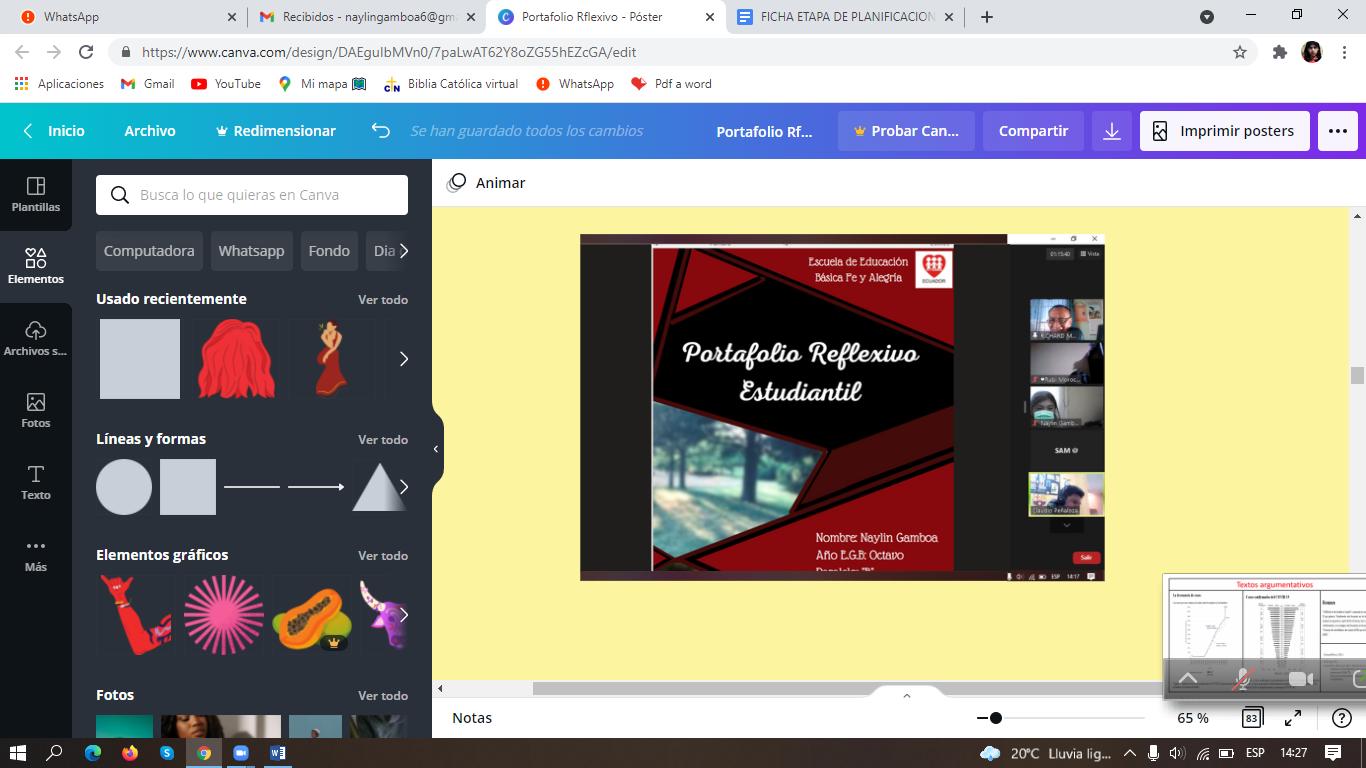Click the download icon in Canva header
The height and width of the screenshot is (768, 1366).
click(x=1112, y=131)
